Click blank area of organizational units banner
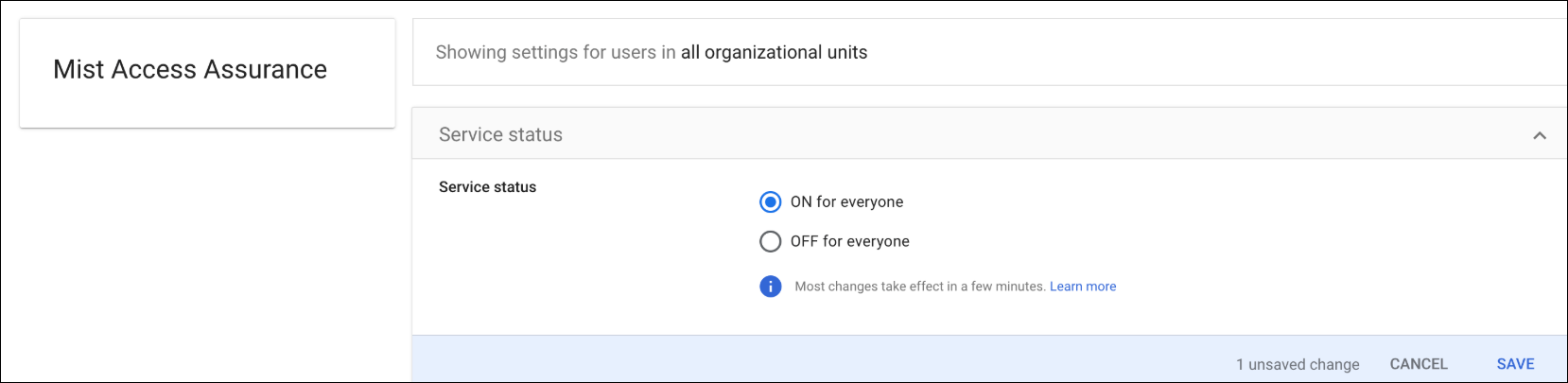 click(1182, 52)
